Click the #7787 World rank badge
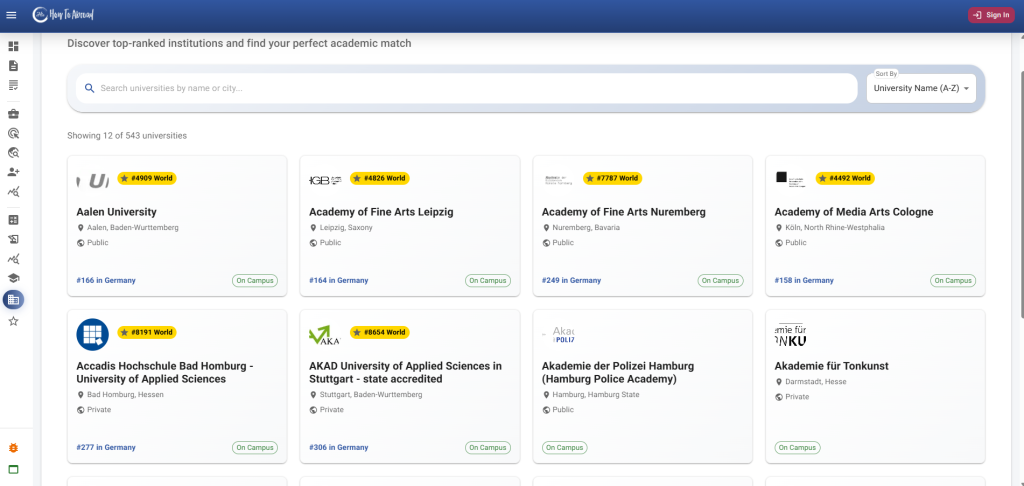The height and width of the screenshot is (486, 1024). [613, 178]
